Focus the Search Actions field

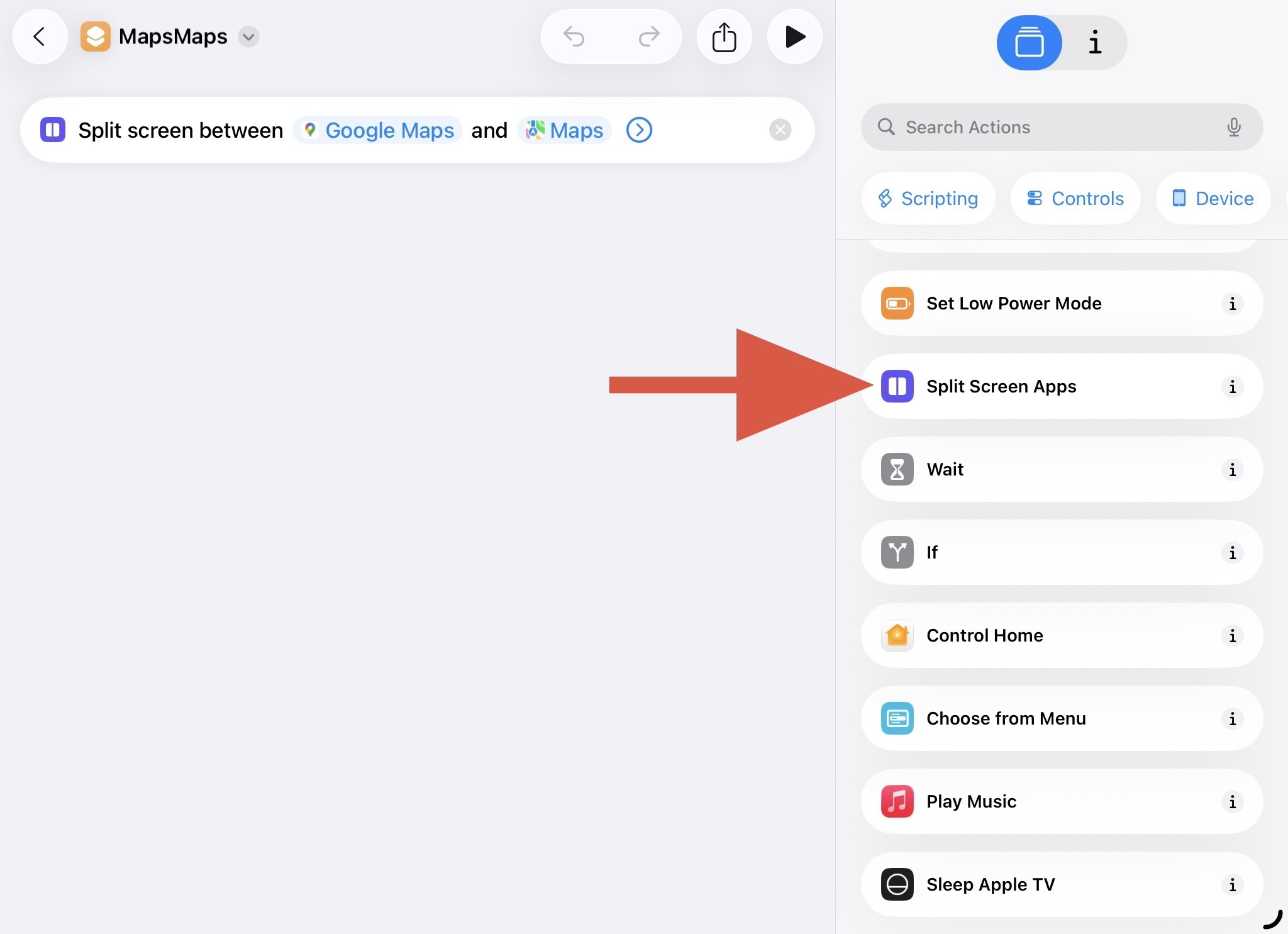click(x=1062, y=127)
